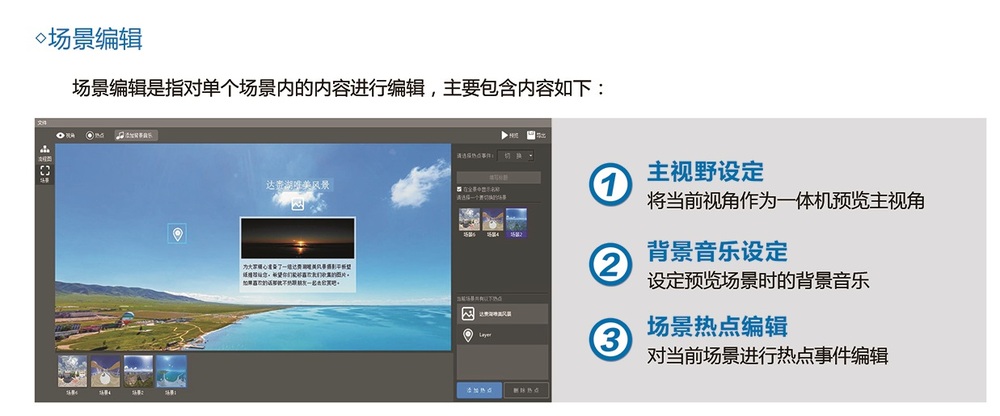Open the hotspot event type dropdown

516,156
